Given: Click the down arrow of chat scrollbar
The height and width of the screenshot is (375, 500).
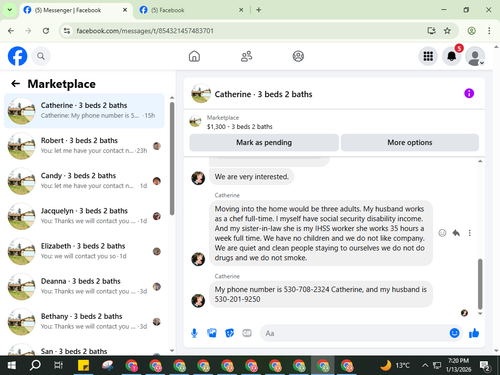Looking at the screenshot, I should [x=480, y=313].
